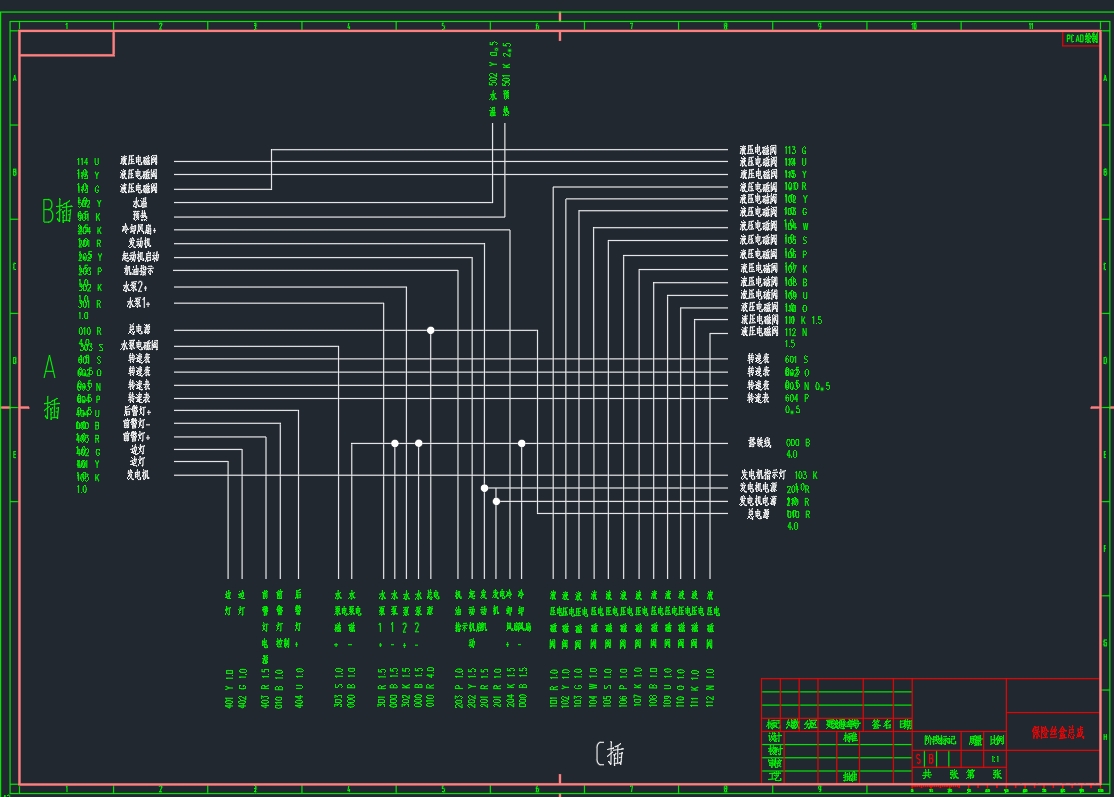Click the '112 N' wire code on right
The image size is (1114, 797).
796,332
